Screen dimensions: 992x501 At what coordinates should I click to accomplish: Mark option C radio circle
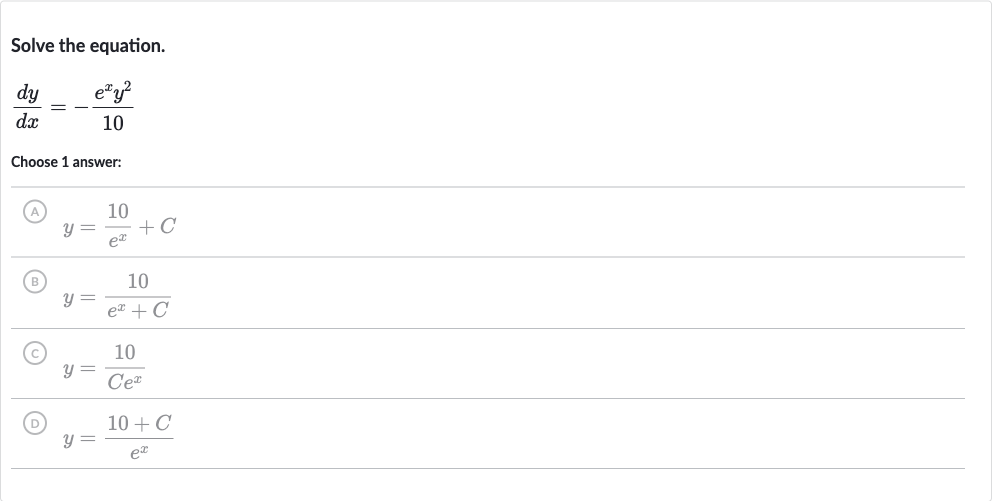(x=35, y=353)
